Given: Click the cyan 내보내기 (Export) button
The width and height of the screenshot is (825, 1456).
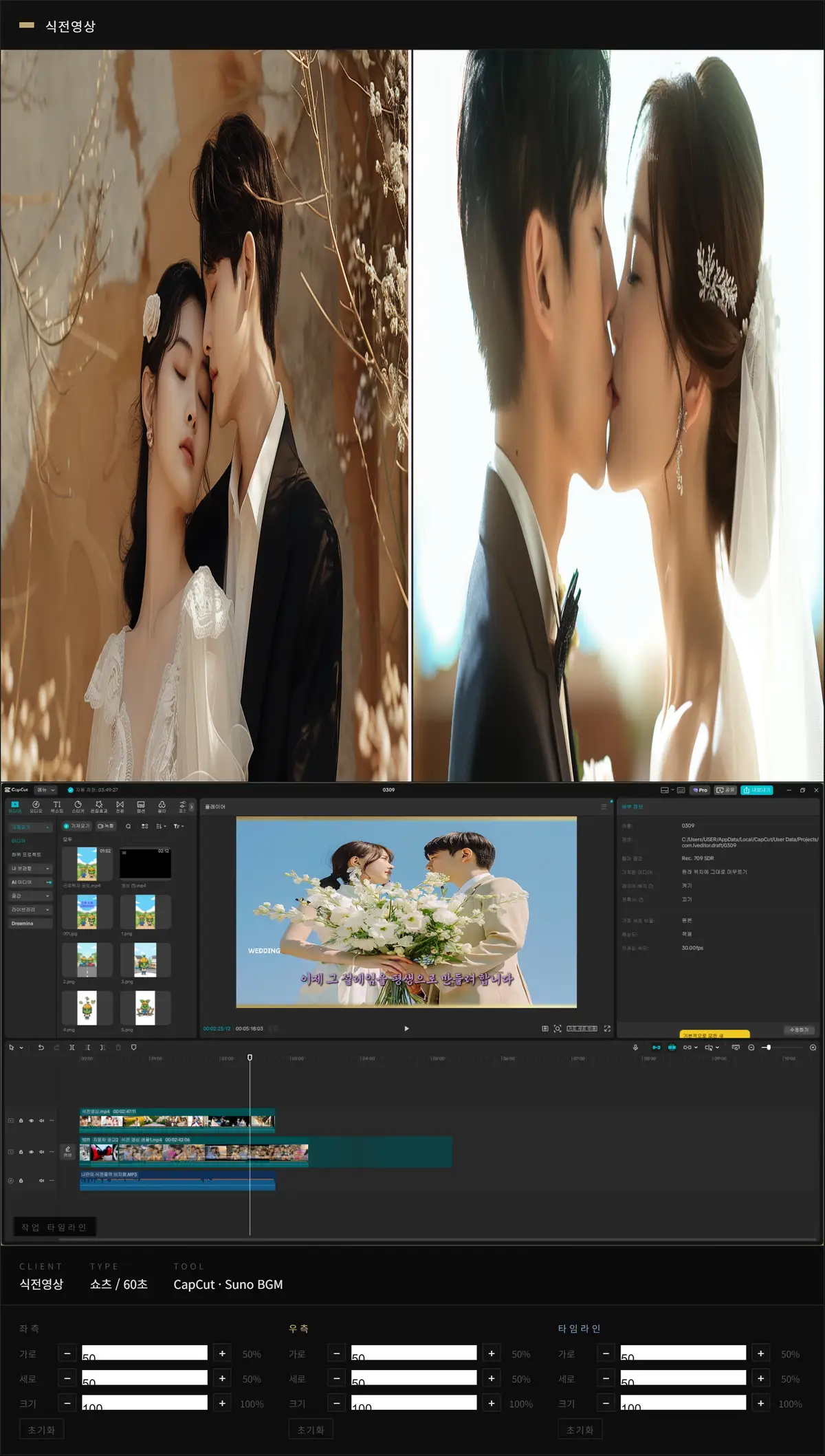Looking at the screenshot, I should point(757,790).
